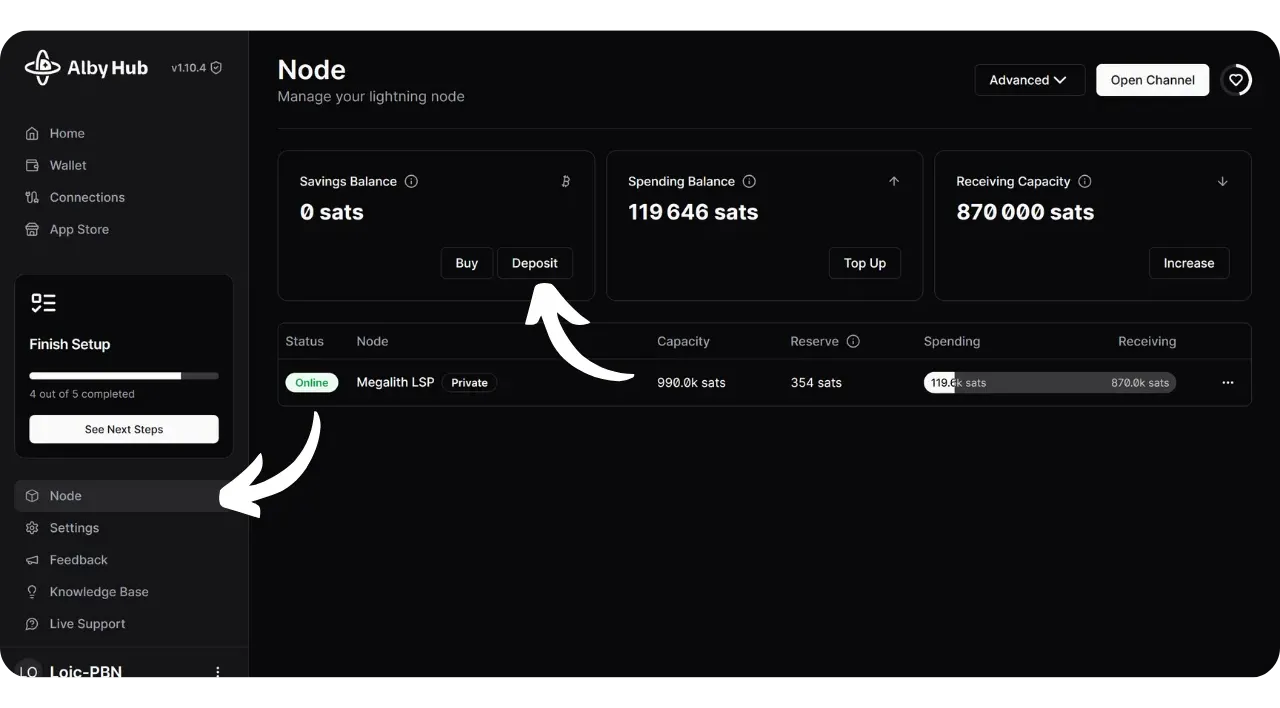This screenshot has height=708, width=1280.
Task: Click the Receiving Capacity info icon
Action: tap(1085, 181)
